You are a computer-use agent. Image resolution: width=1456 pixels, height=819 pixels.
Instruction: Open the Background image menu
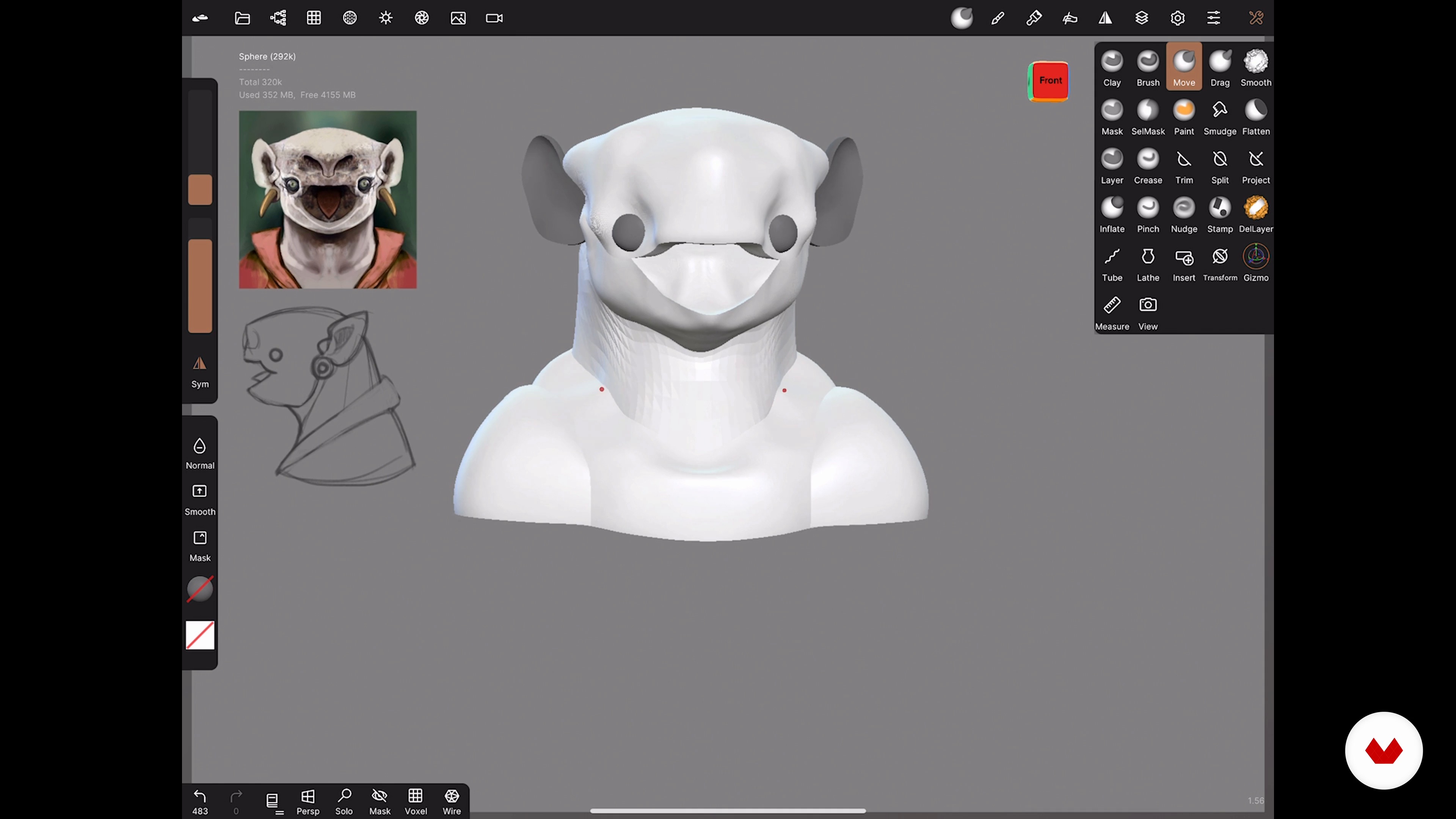(458, 18)
